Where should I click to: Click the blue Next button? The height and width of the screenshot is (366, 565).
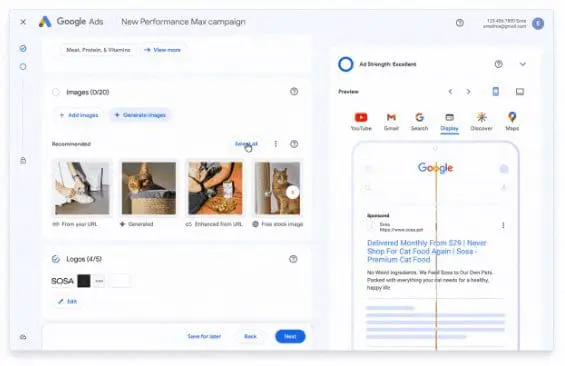pos(290,336)
